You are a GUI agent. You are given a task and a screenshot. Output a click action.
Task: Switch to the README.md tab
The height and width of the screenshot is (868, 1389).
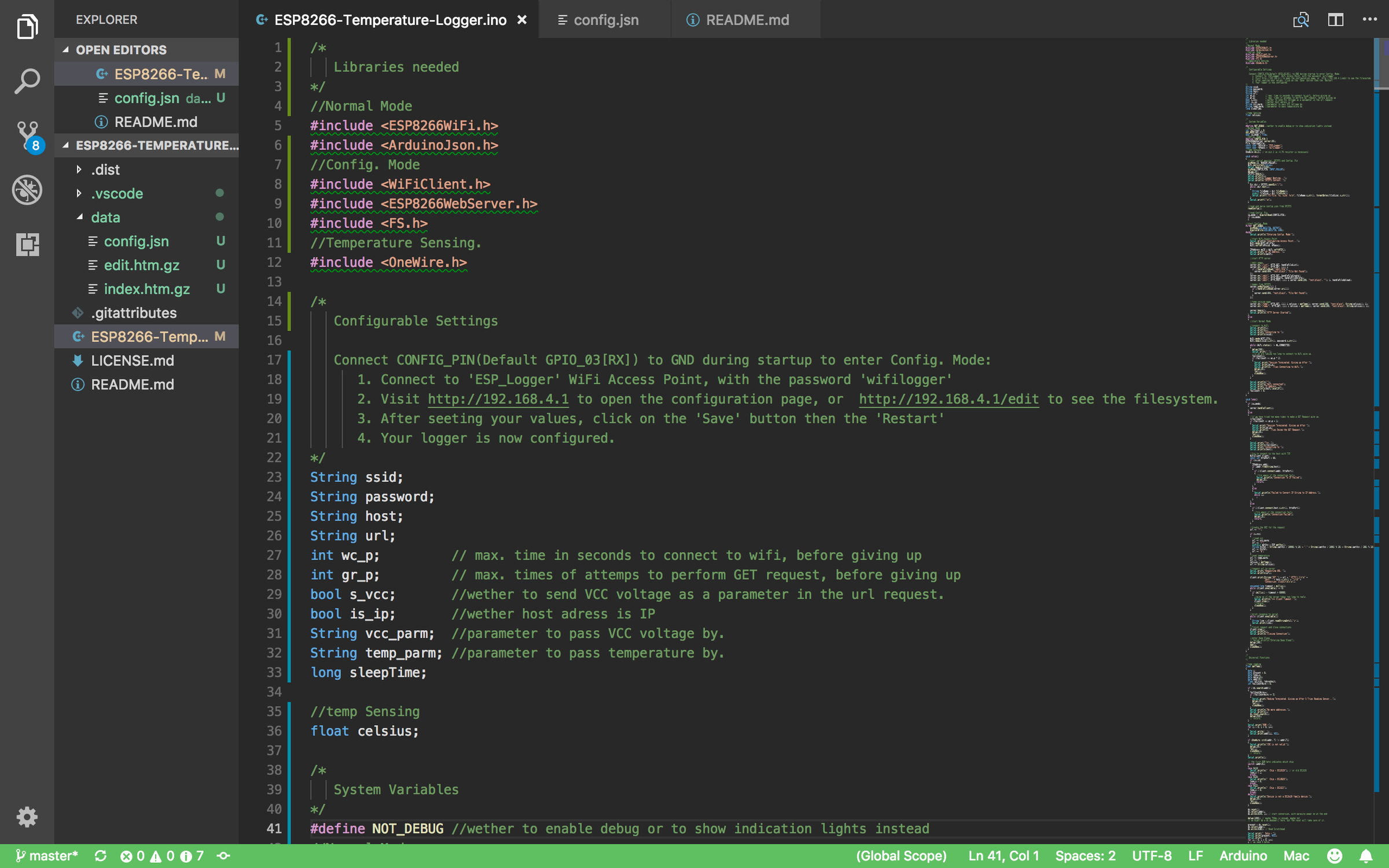coord(745,20)
